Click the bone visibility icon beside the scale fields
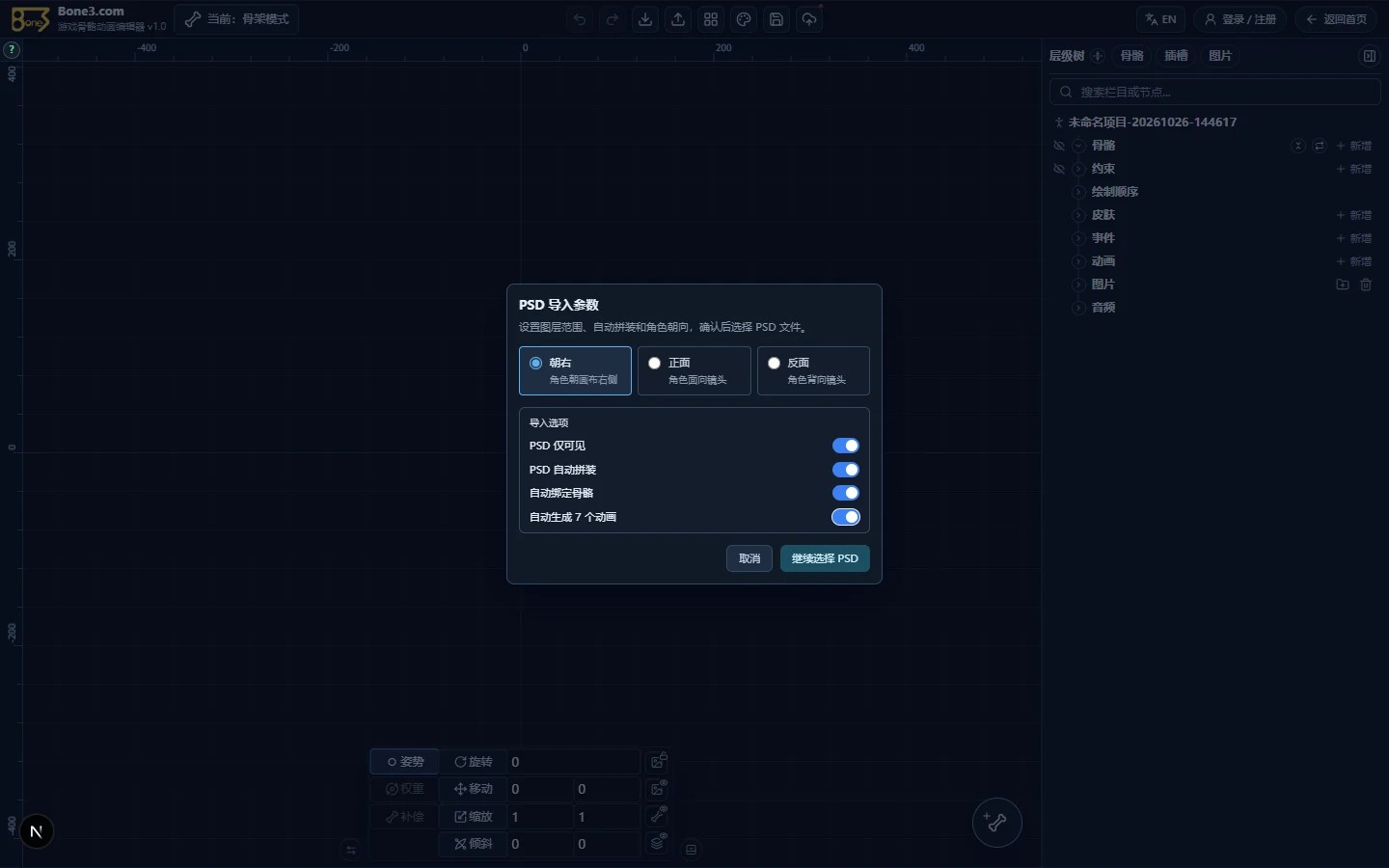1389x868 pixels. point(658,816)
